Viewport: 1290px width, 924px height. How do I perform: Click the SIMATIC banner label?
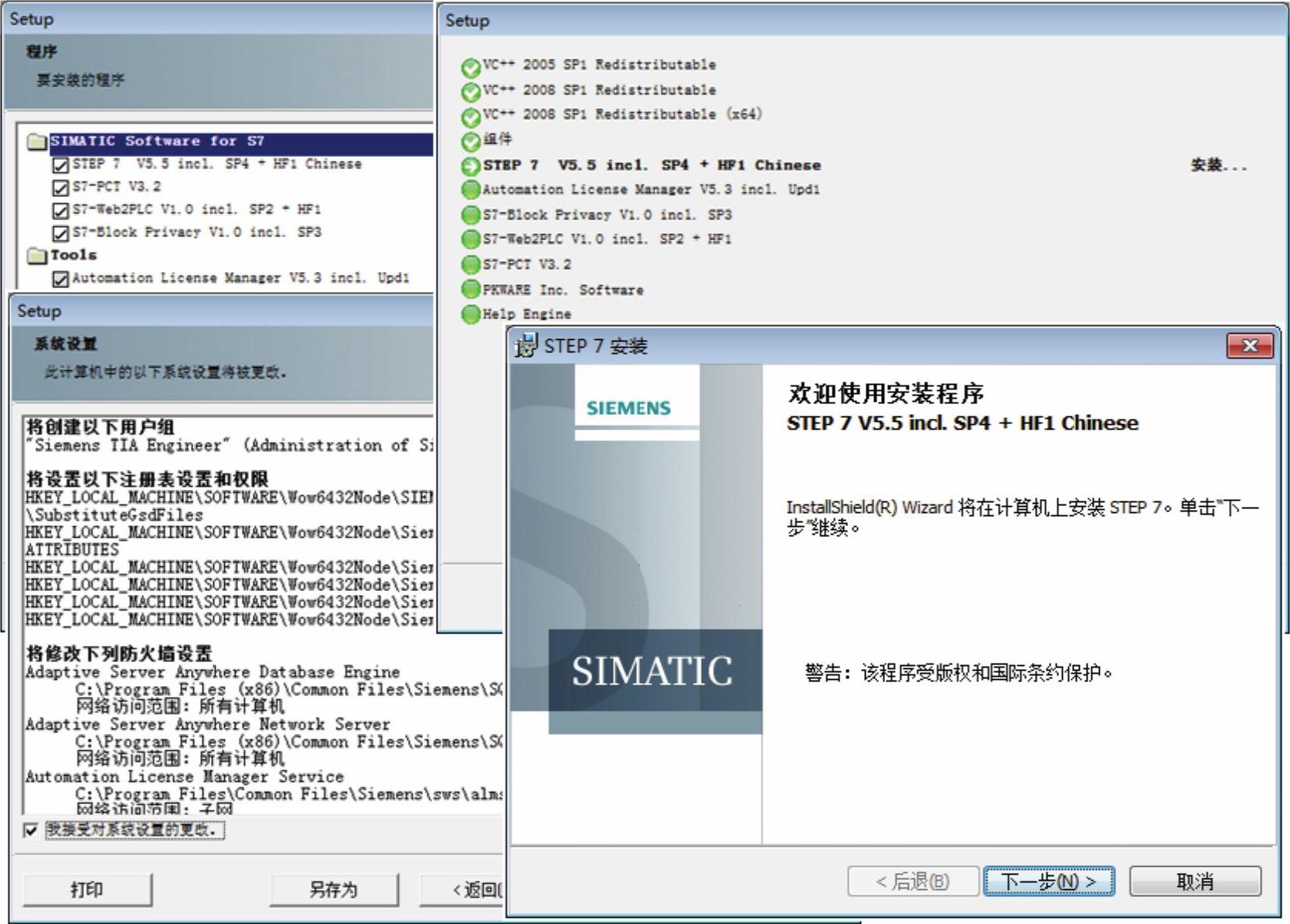pyautogui.click(x=652, y=671)
